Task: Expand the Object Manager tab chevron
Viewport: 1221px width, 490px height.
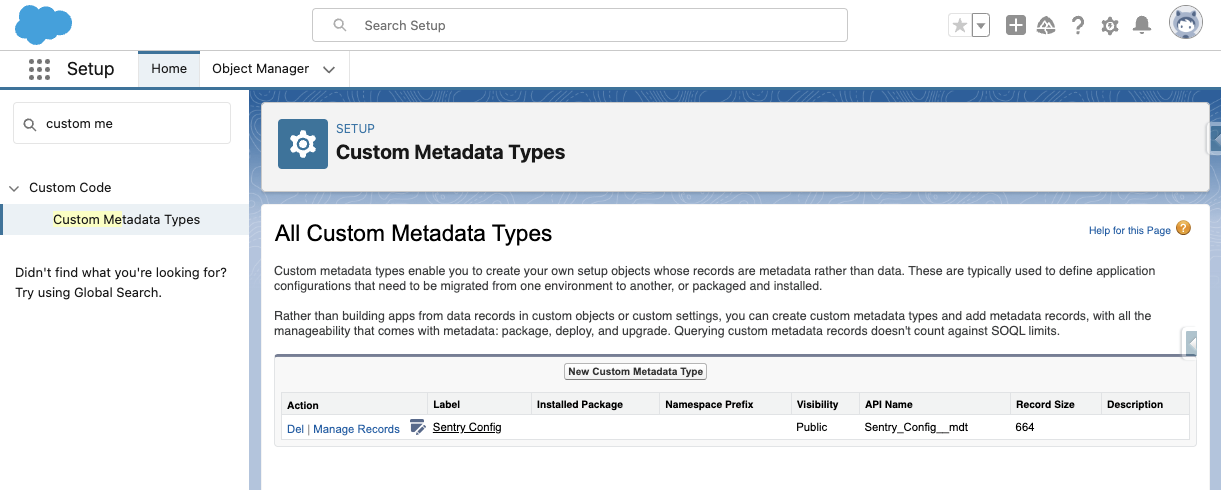Action: pos(329,69)
